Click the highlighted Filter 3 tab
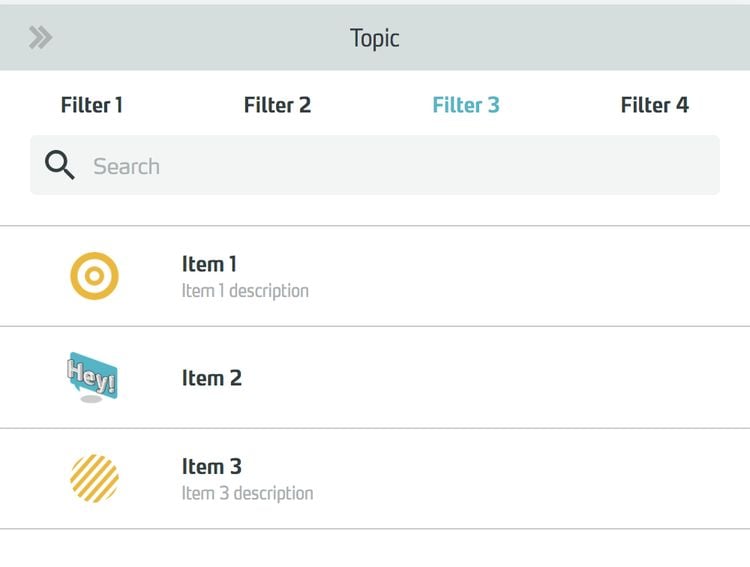 click(466, 105)
